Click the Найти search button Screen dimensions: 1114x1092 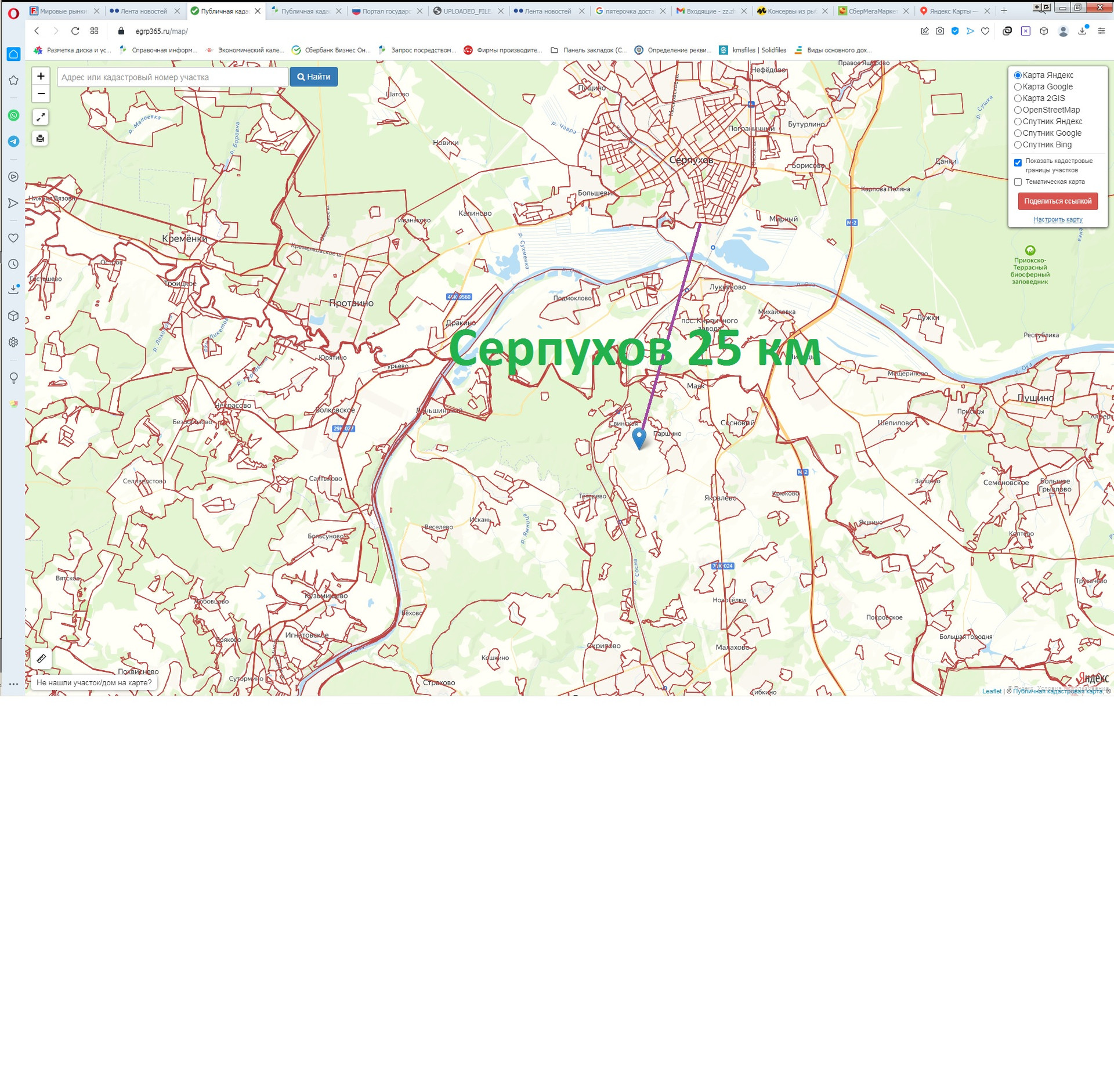313,77
